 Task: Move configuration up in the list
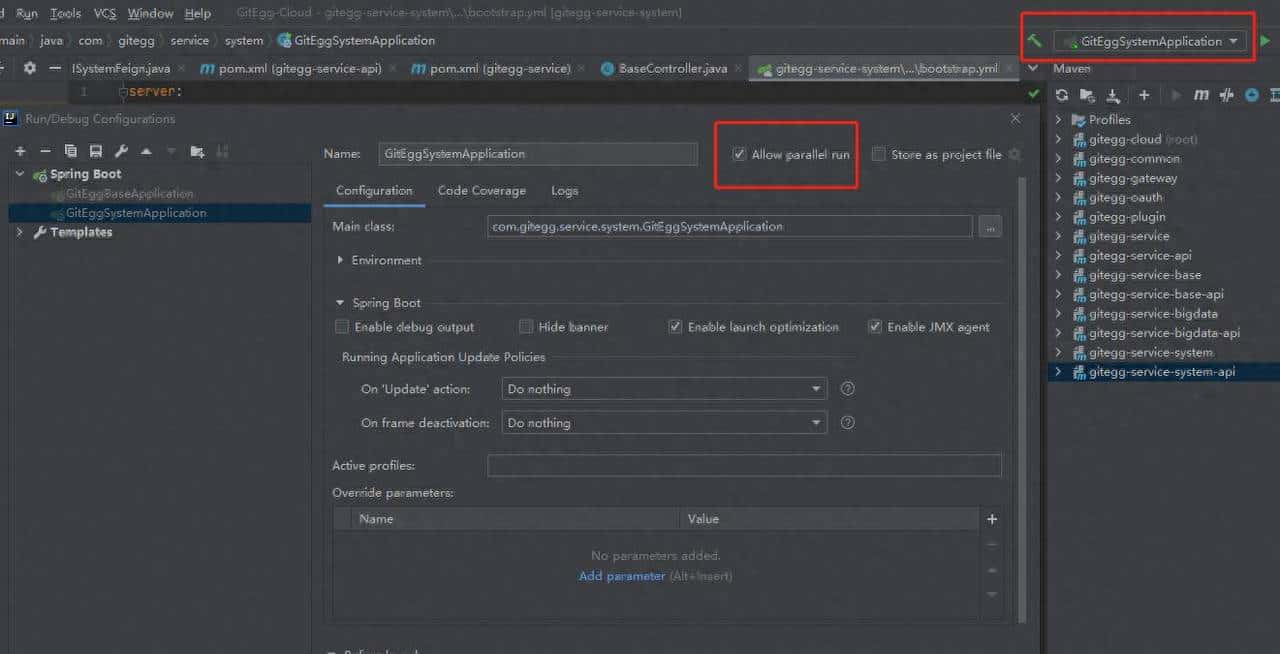146,151
